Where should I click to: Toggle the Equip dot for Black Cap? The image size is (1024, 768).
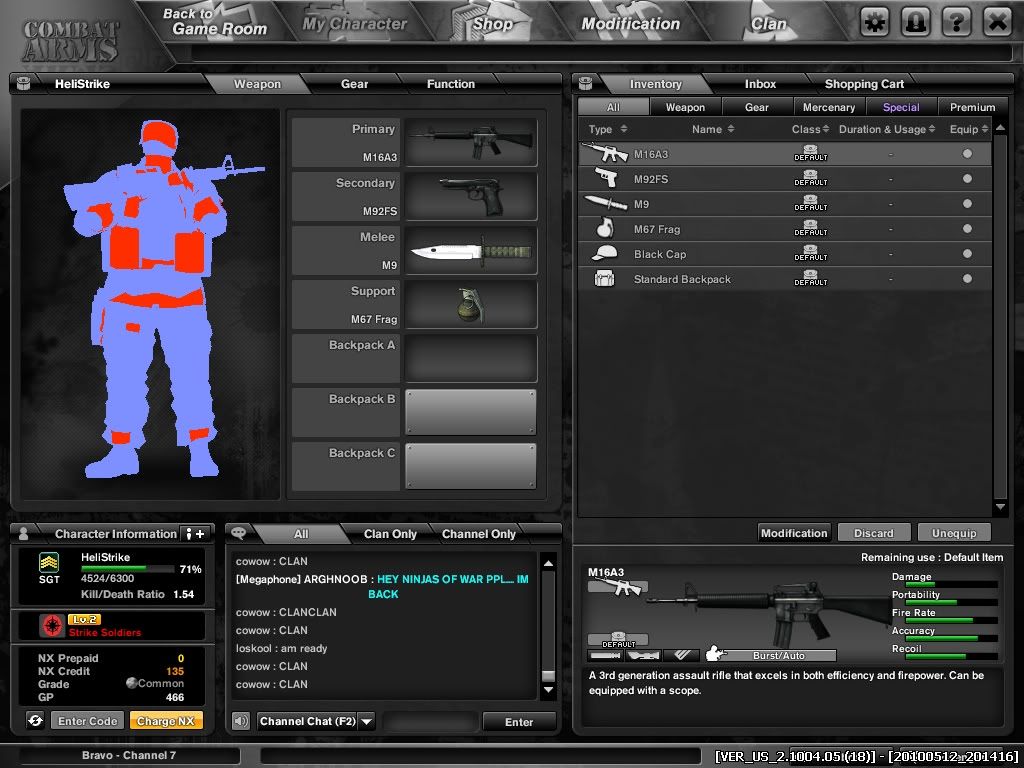[x=967, y=253]
